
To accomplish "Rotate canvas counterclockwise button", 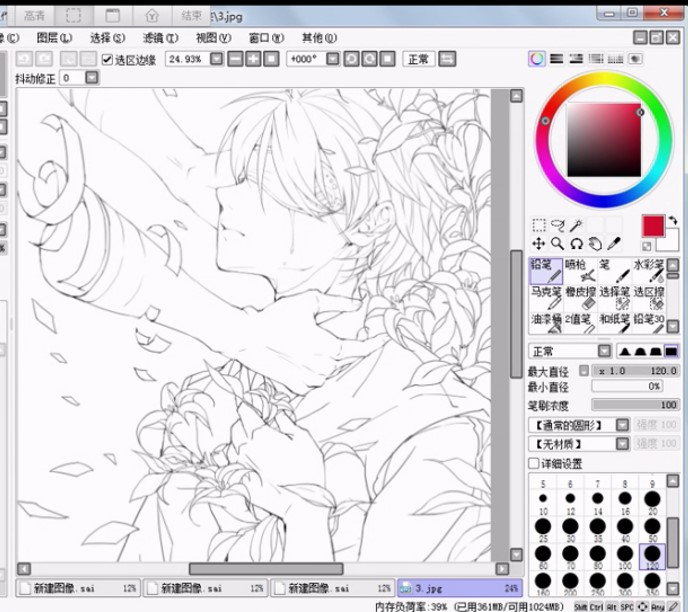I will [351, 59].
